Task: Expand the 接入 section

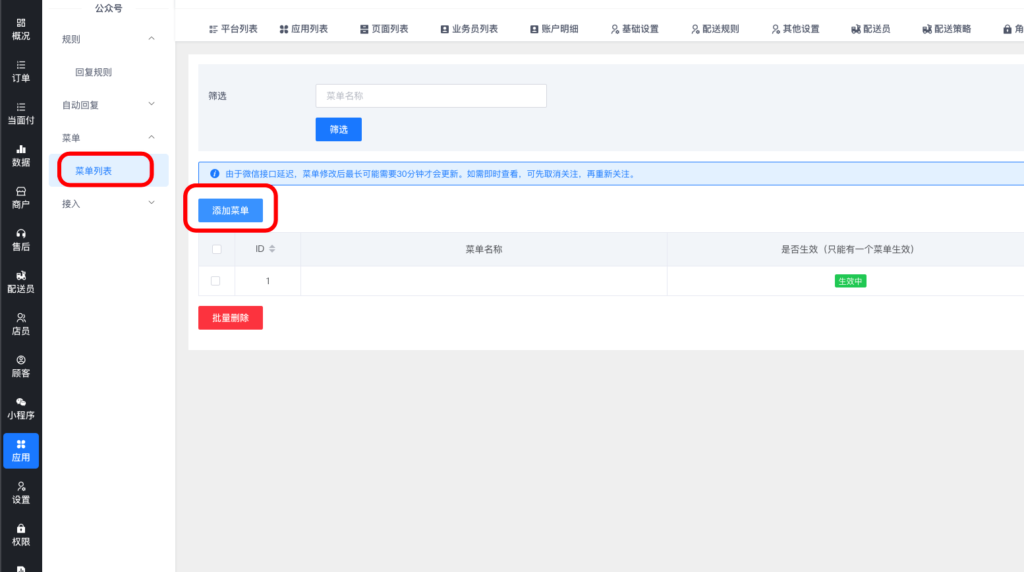Action: point(151,203)
